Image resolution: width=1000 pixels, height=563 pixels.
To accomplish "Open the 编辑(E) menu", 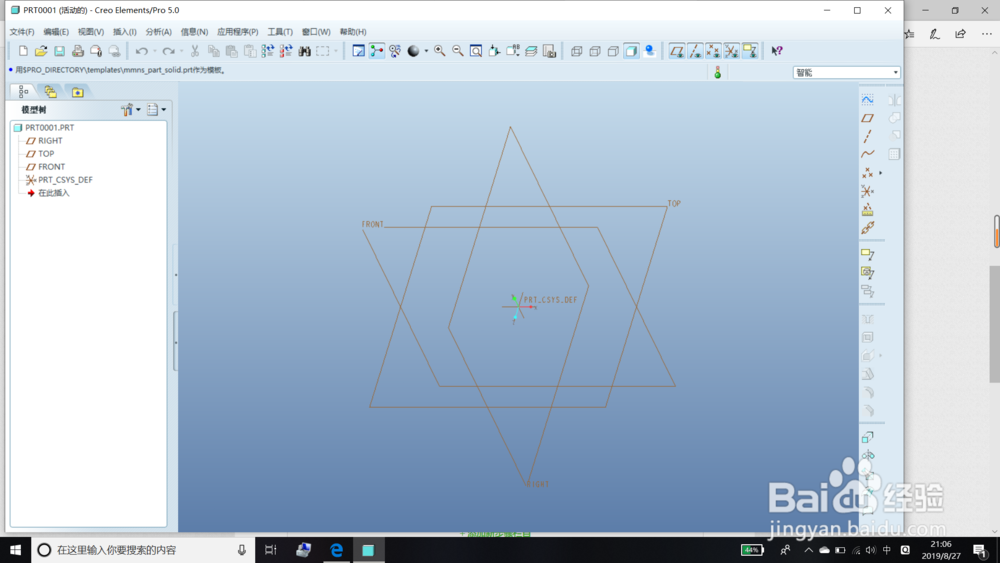I will (56, 32).
